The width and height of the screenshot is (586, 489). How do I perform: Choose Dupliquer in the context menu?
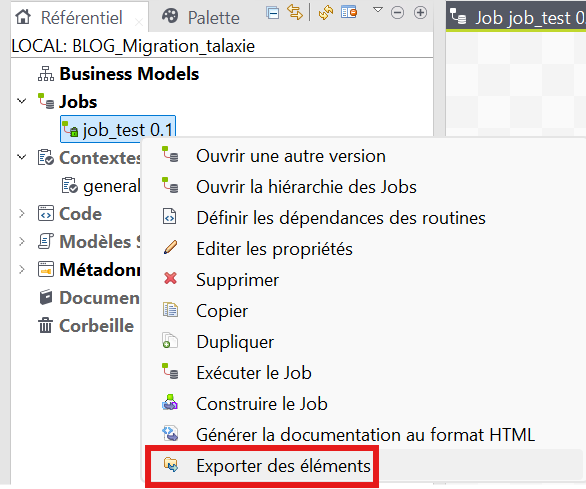click(235, 342)
